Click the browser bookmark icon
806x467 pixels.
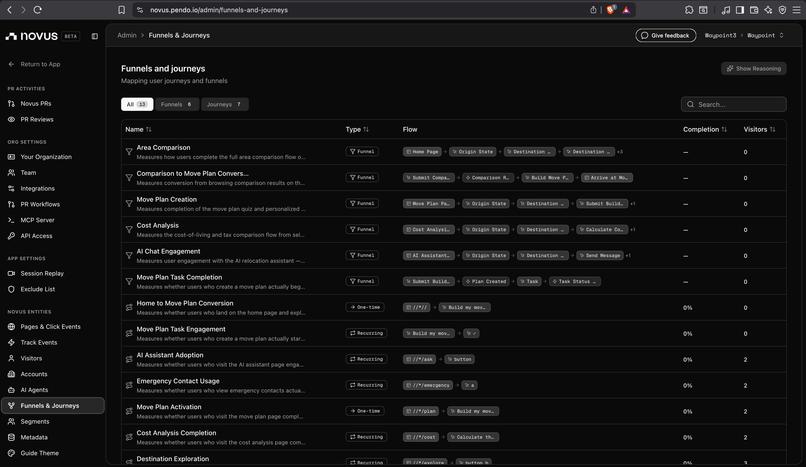121,10
